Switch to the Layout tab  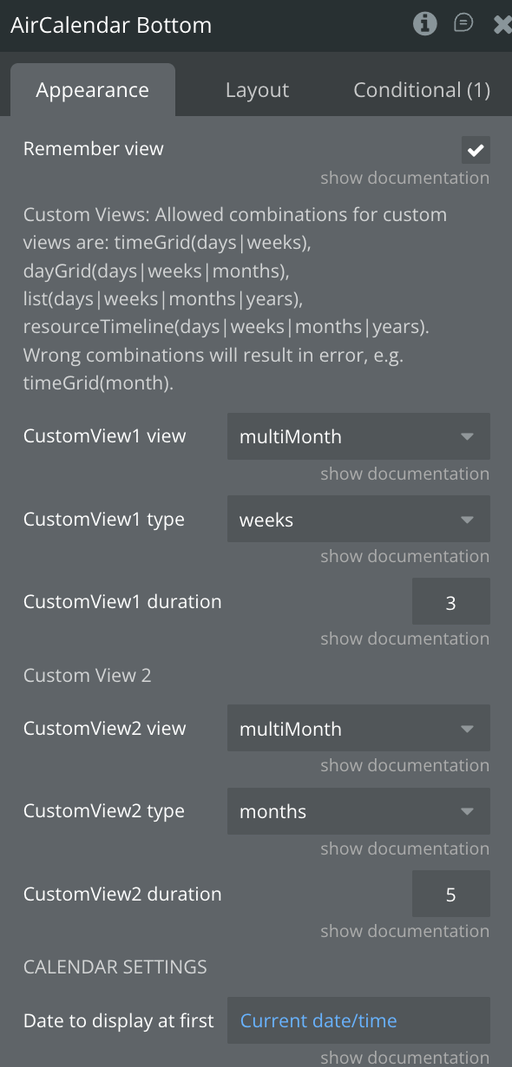[x=257, y=90]
